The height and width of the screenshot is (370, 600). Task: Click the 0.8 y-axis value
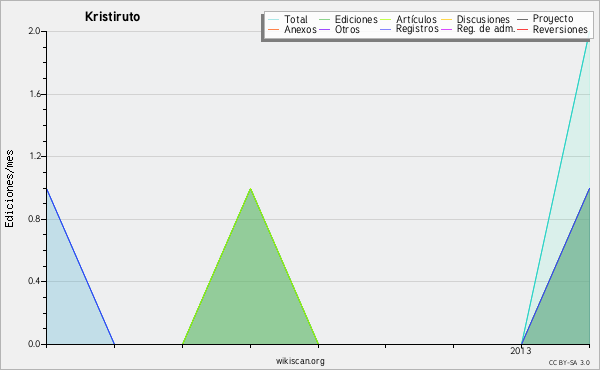[34, 219]
